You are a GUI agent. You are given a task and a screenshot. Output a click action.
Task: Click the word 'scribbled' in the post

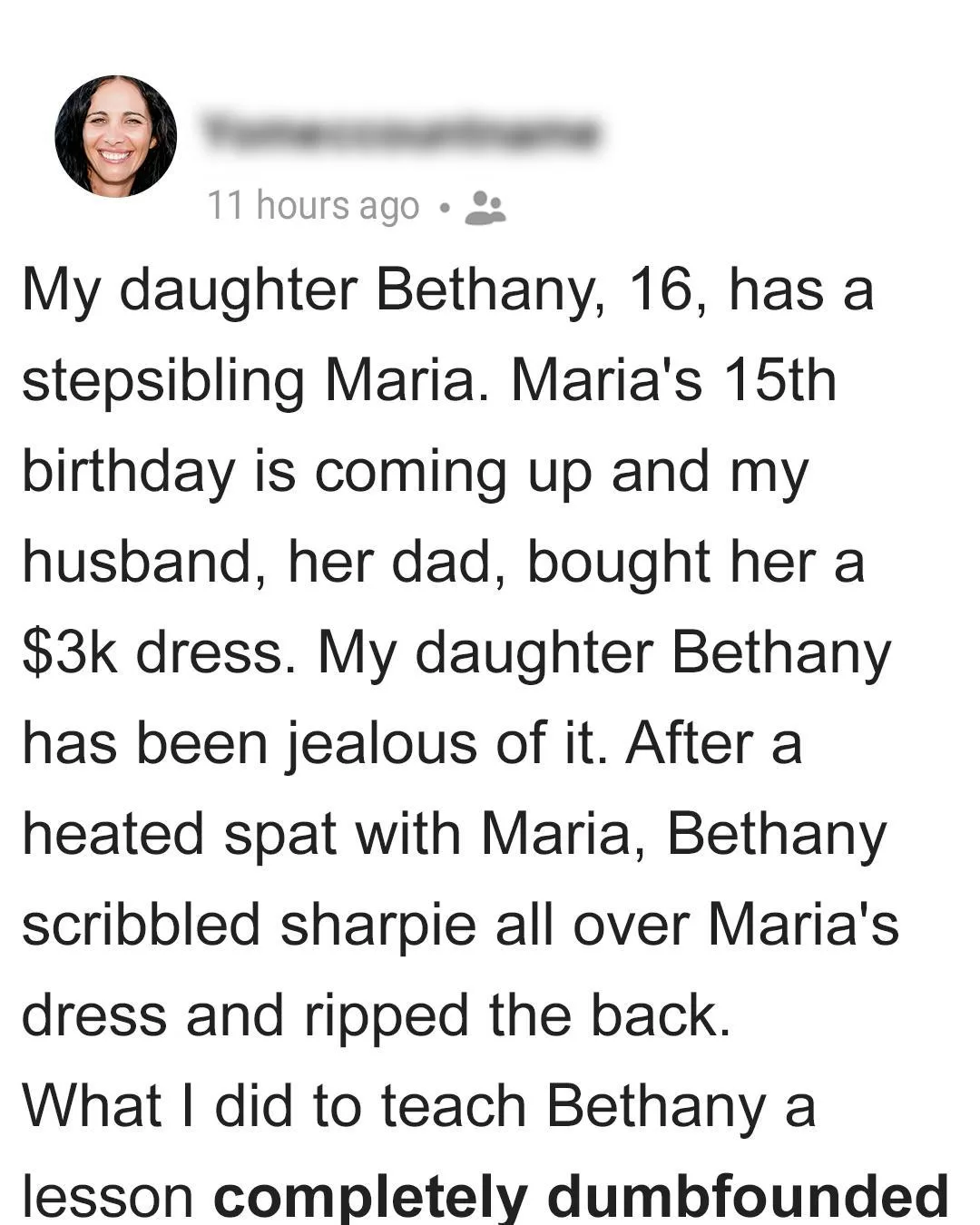pos(141,926)
